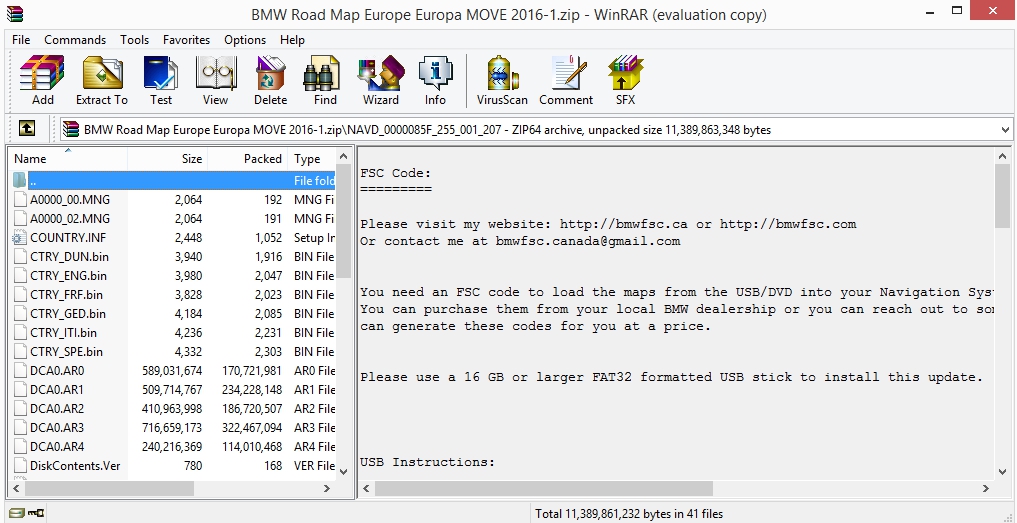The height and width of the screenshot is (523, 1017).
Task: Click the Add toolbar icon
Action: tap(43, 73)
